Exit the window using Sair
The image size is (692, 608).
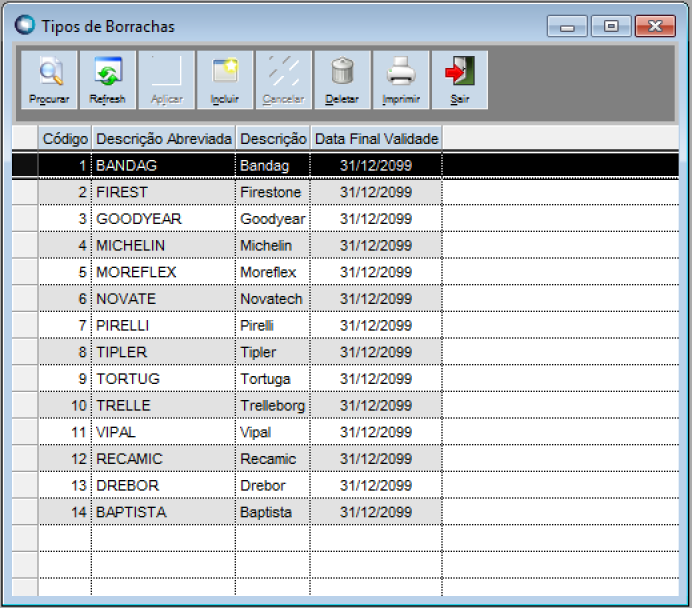[x=460, y=79]
